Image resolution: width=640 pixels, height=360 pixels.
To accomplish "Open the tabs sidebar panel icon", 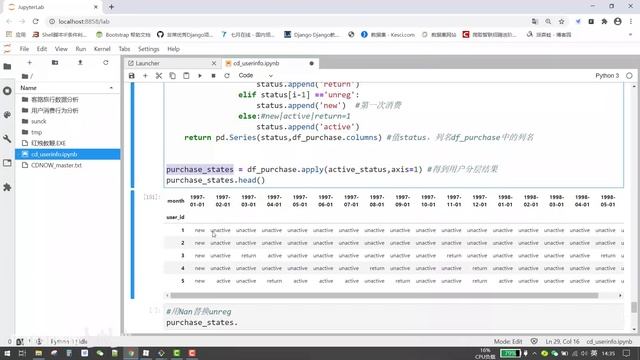I will 7,163.
